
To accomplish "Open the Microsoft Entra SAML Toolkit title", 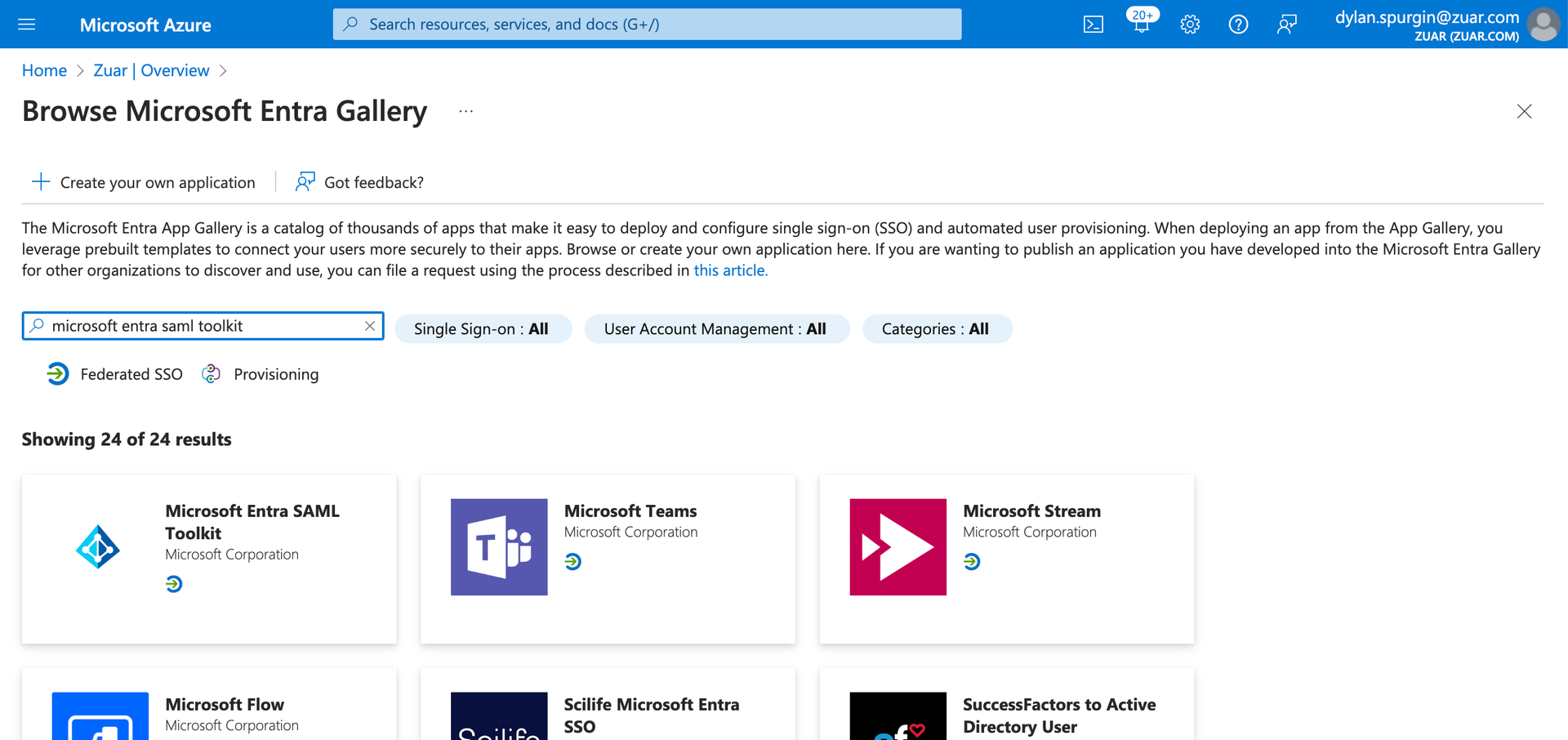I will [252, 522].
